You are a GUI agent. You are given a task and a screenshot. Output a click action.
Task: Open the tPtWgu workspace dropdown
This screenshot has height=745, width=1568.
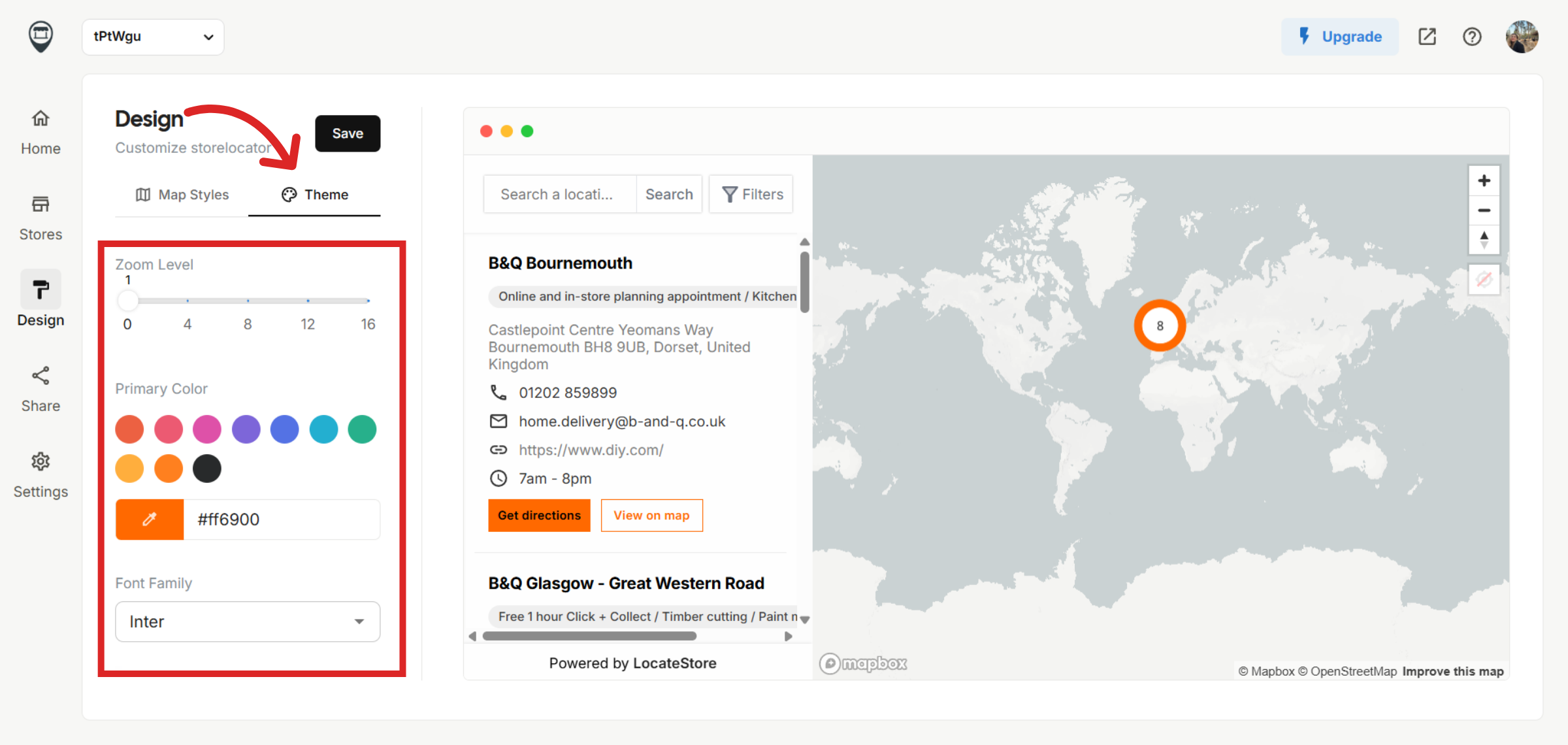[x=153, y=37]
